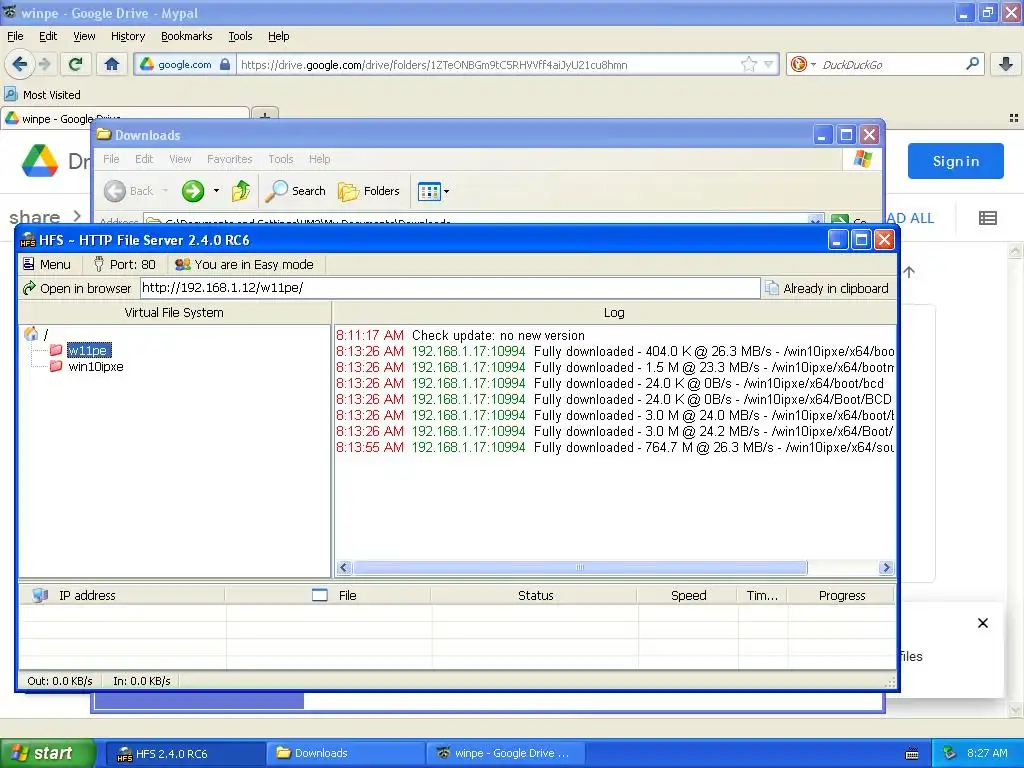
Task: Click Open in browser in HFS
Action: 77,288
